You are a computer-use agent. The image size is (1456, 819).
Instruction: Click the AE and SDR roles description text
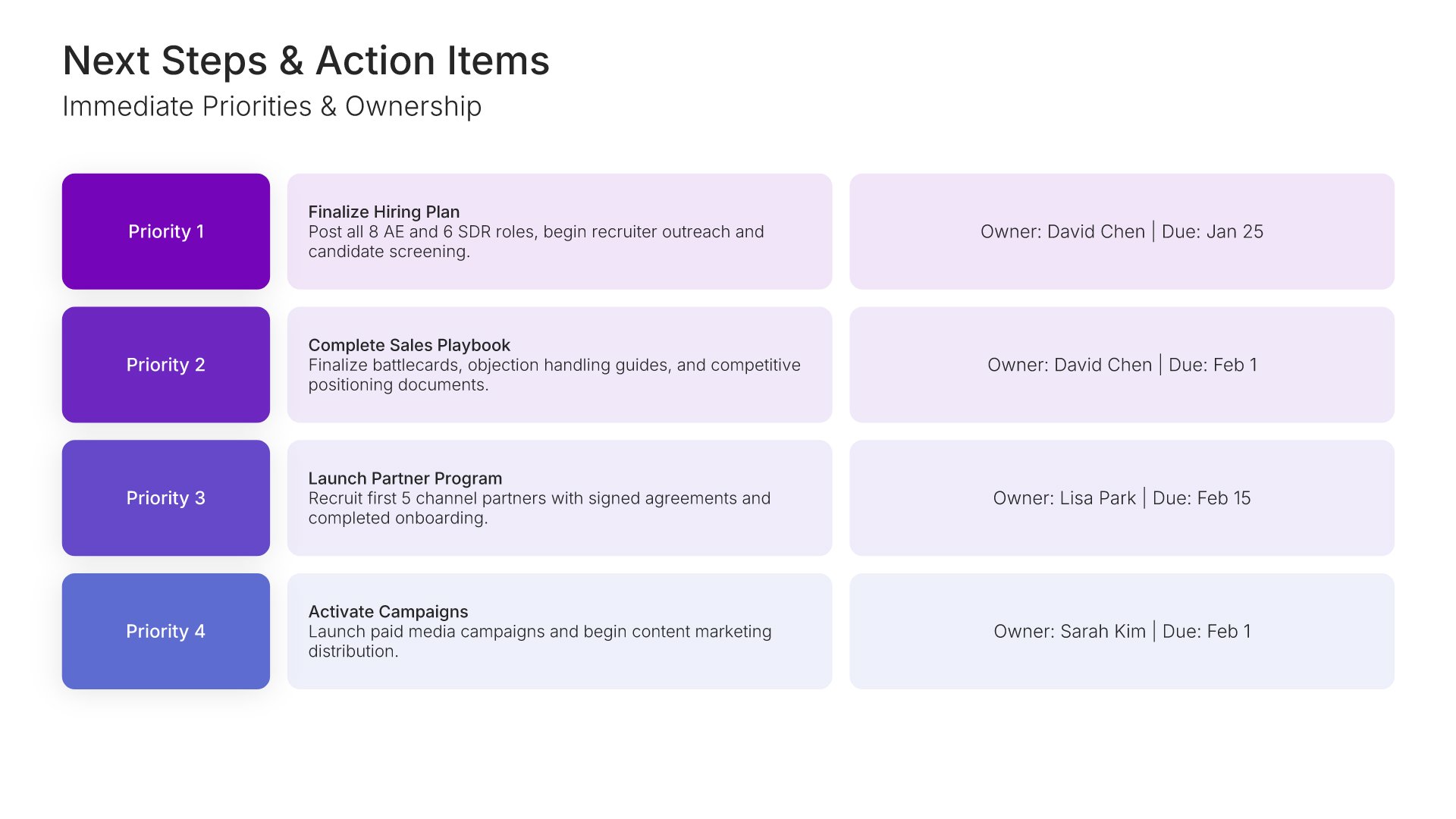535,241
